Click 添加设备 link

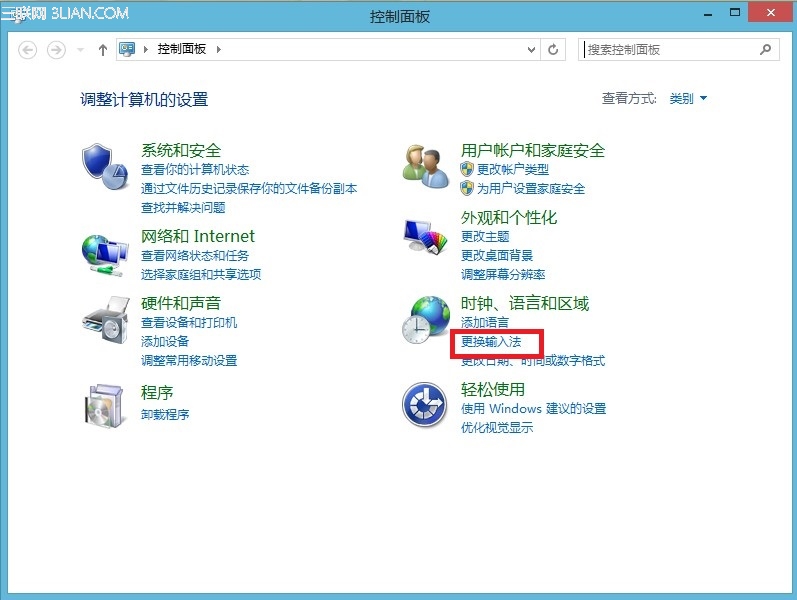(165, 341)
